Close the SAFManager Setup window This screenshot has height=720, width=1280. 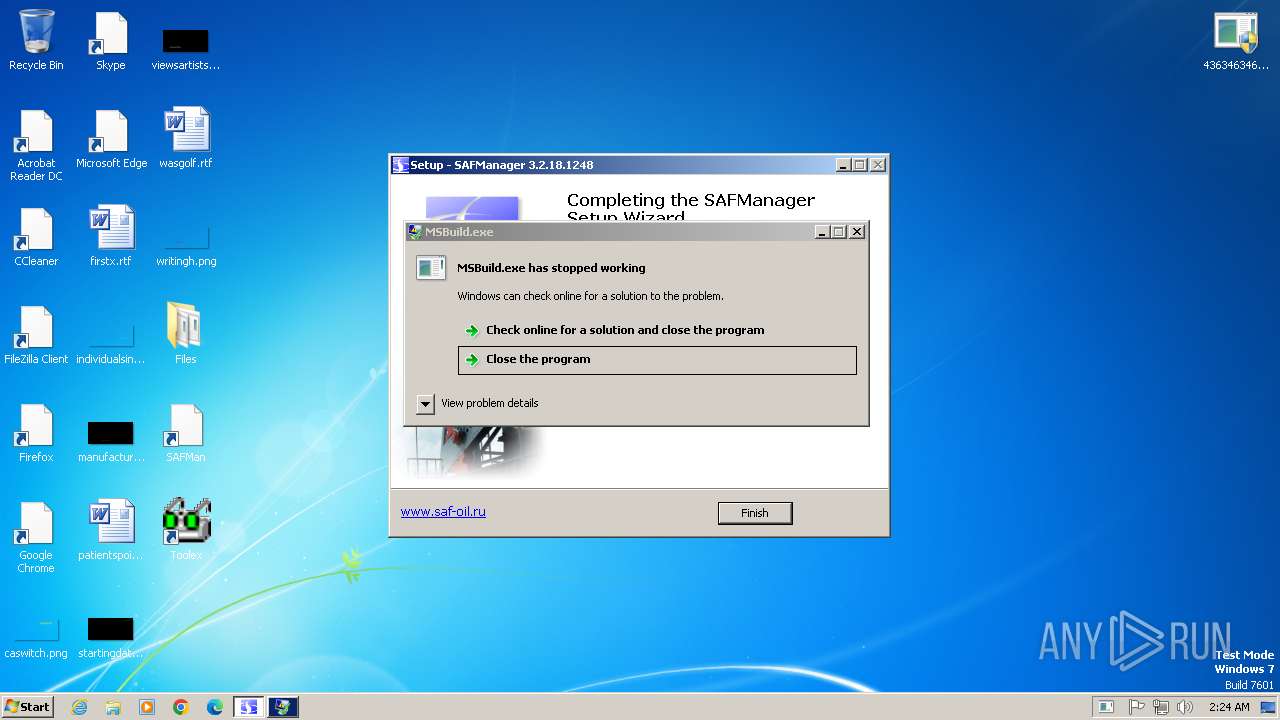click(877, 165)
